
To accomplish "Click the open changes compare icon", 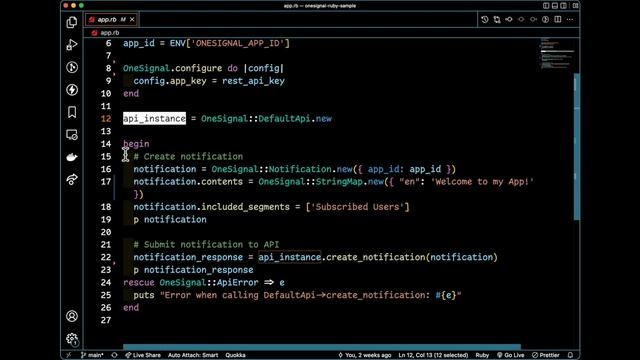I will point(497,20).
